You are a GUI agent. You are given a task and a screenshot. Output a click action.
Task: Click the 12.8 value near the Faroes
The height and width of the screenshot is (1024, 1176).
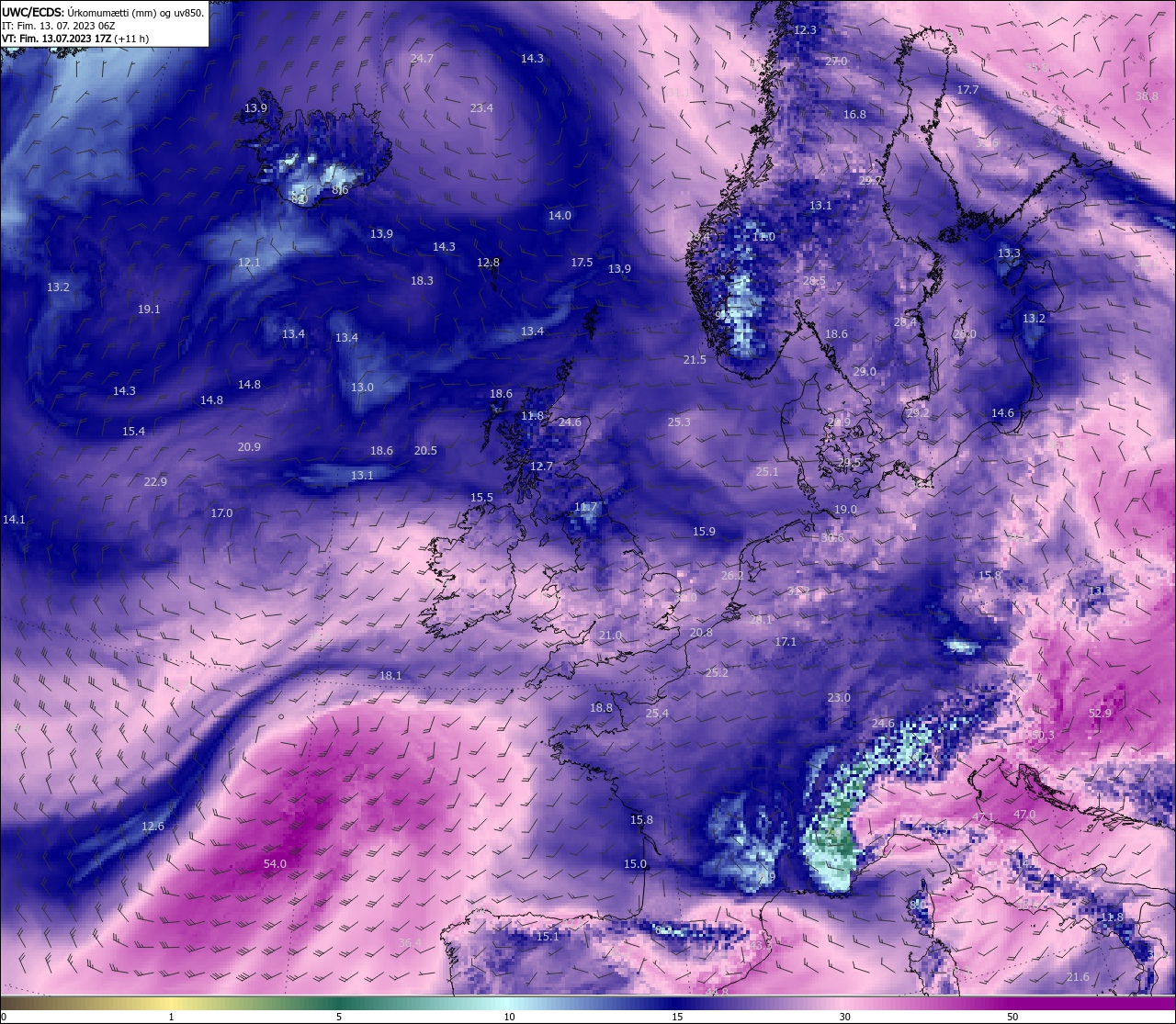click(488, 263)
